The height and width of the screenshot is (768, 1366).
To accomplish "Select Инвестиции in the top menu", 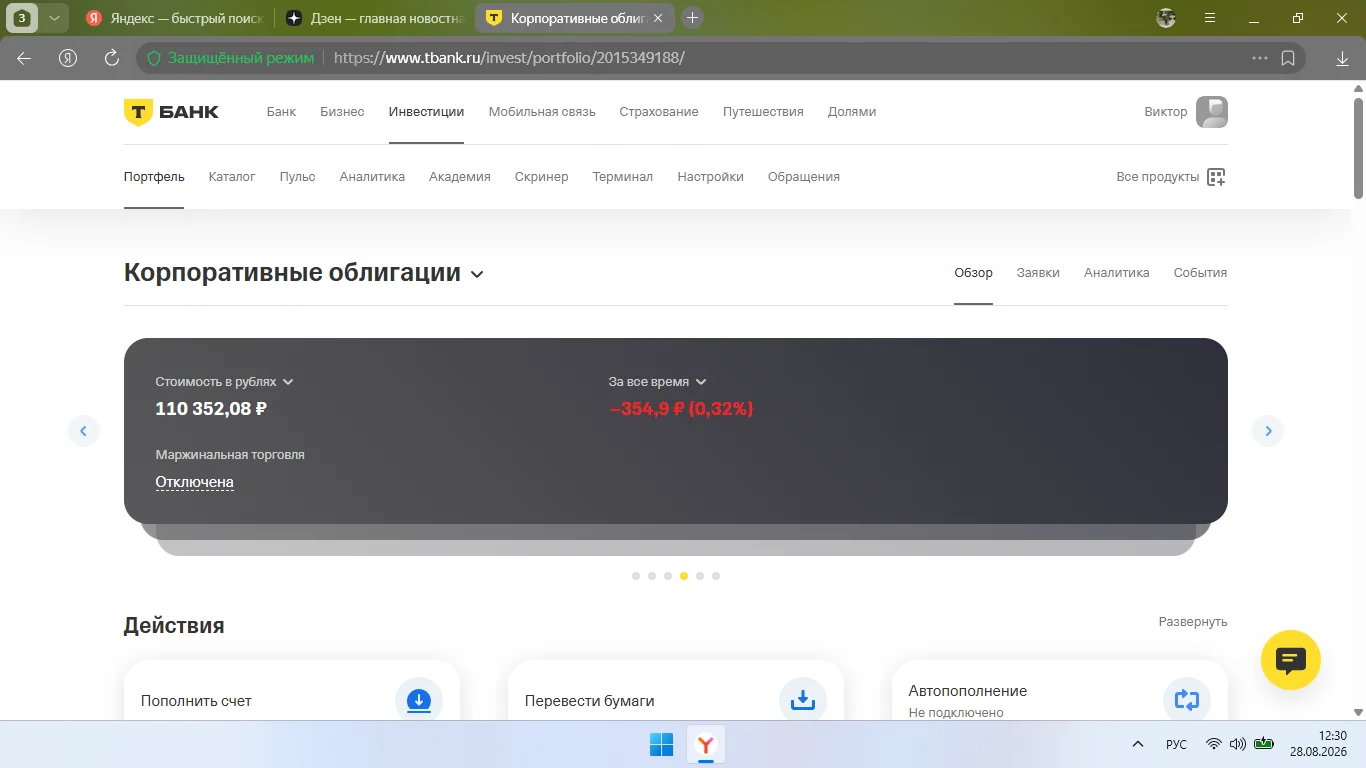I will (x=426, y=112).
